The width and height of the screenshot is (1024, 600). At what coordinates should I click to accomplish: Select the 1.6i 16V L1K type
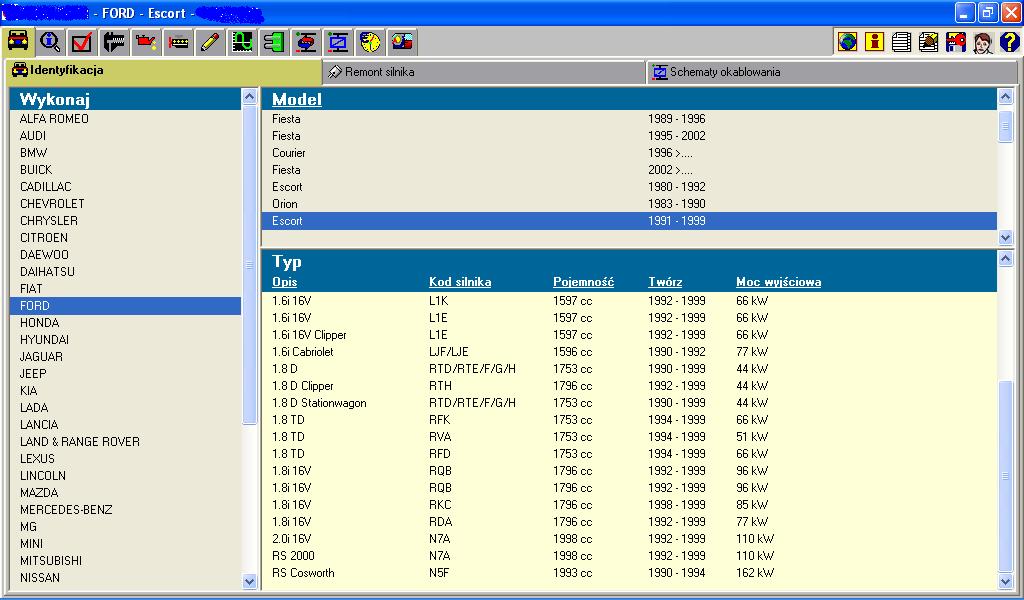point(629,301)
